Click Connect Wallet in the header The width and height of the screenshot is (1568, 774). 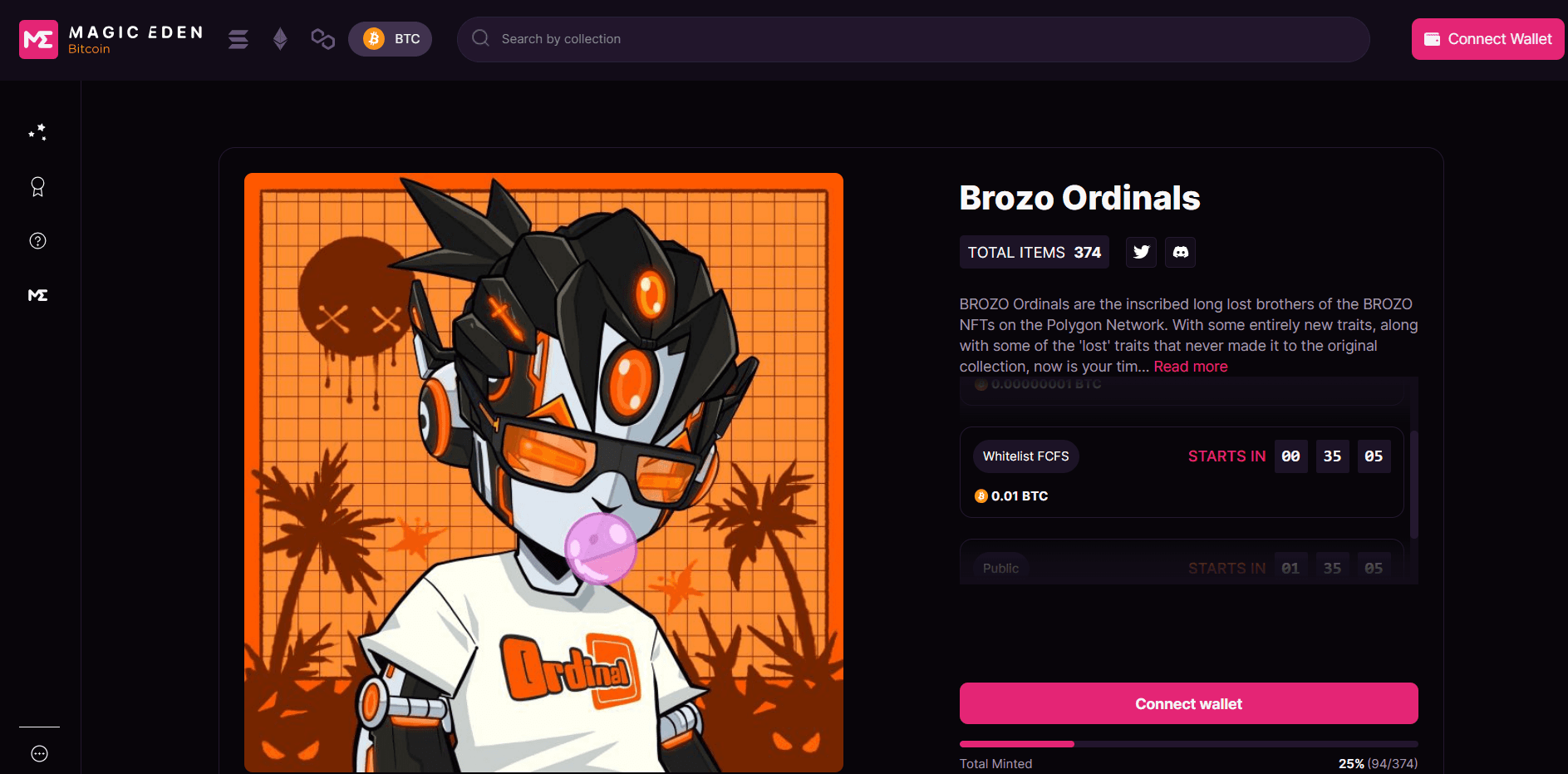click(x=1487, y=39)
